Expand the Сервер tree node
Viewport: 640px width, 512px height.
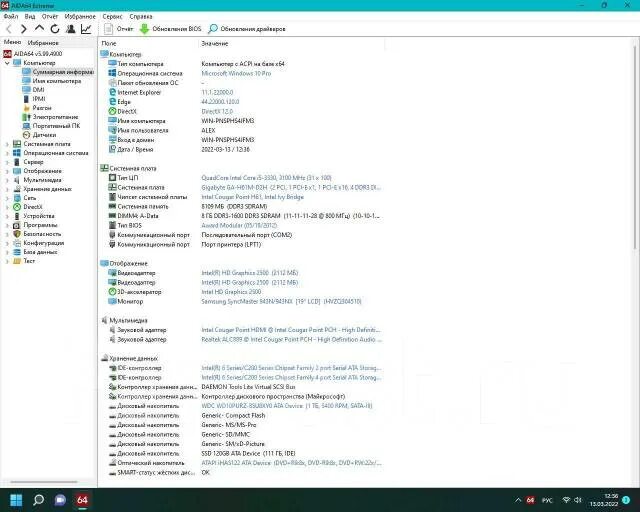click(7, 162)
